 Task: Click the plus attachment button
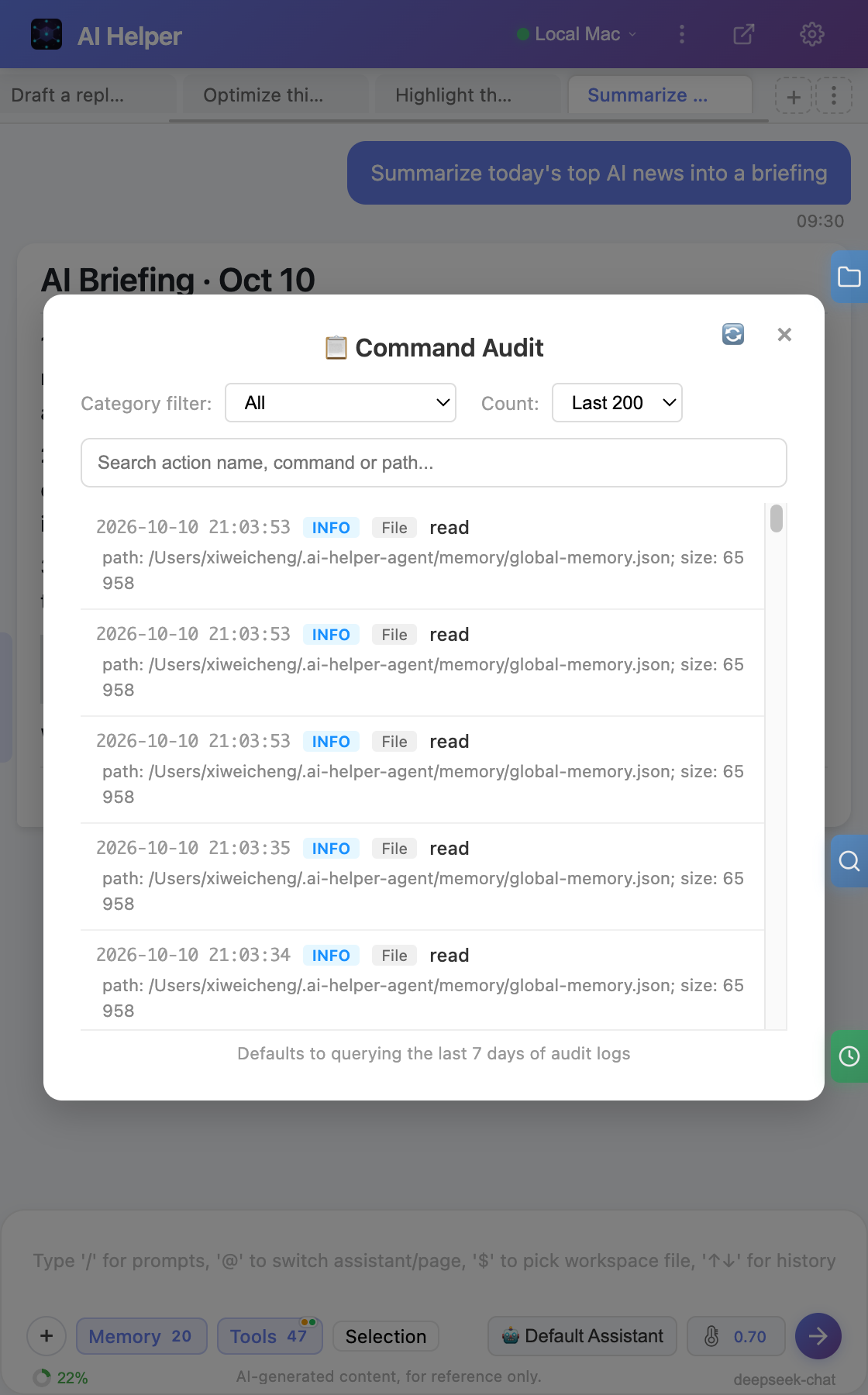point(46,1336)
